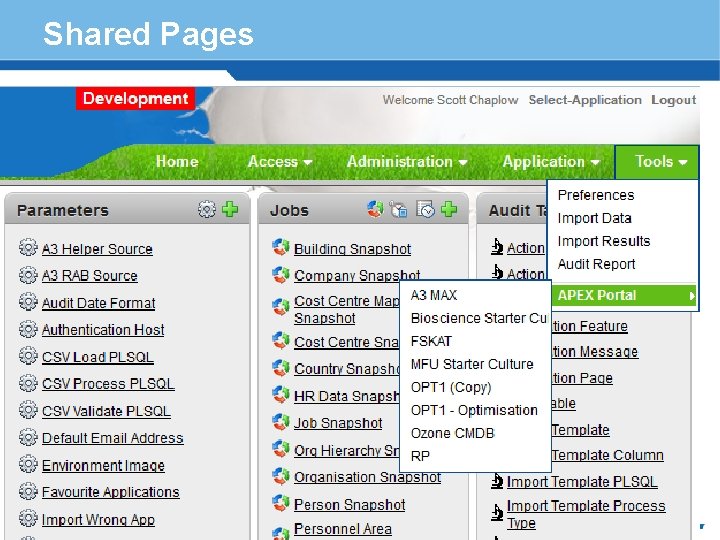Click the microscope icon beside Import Template PLSQL
Screen dimensions: 720x540
[497, 481]
